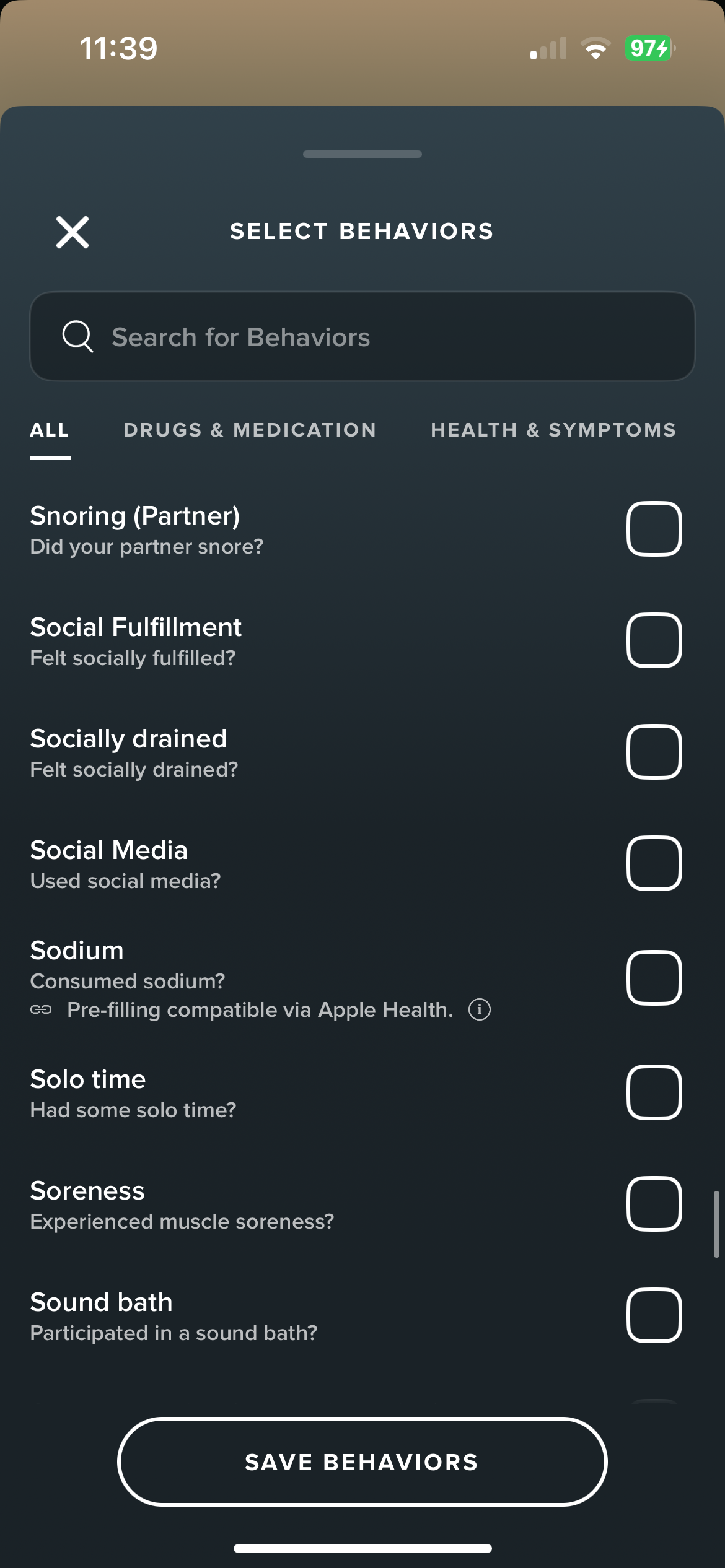Check the Snoring (Partner) checkbox
Image resolution: width=725 pixels, height=1568 pixels.
click(654, 529)
